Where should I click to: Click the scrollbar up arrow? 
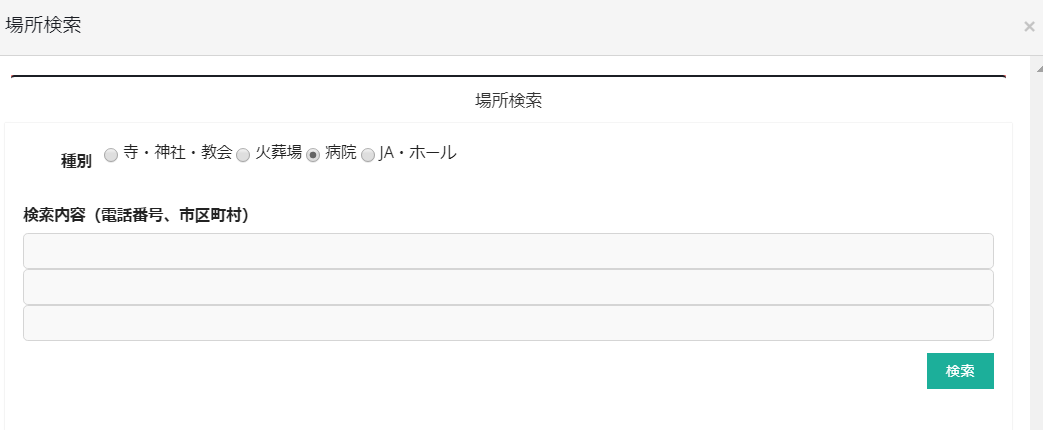coord(1041,67)
